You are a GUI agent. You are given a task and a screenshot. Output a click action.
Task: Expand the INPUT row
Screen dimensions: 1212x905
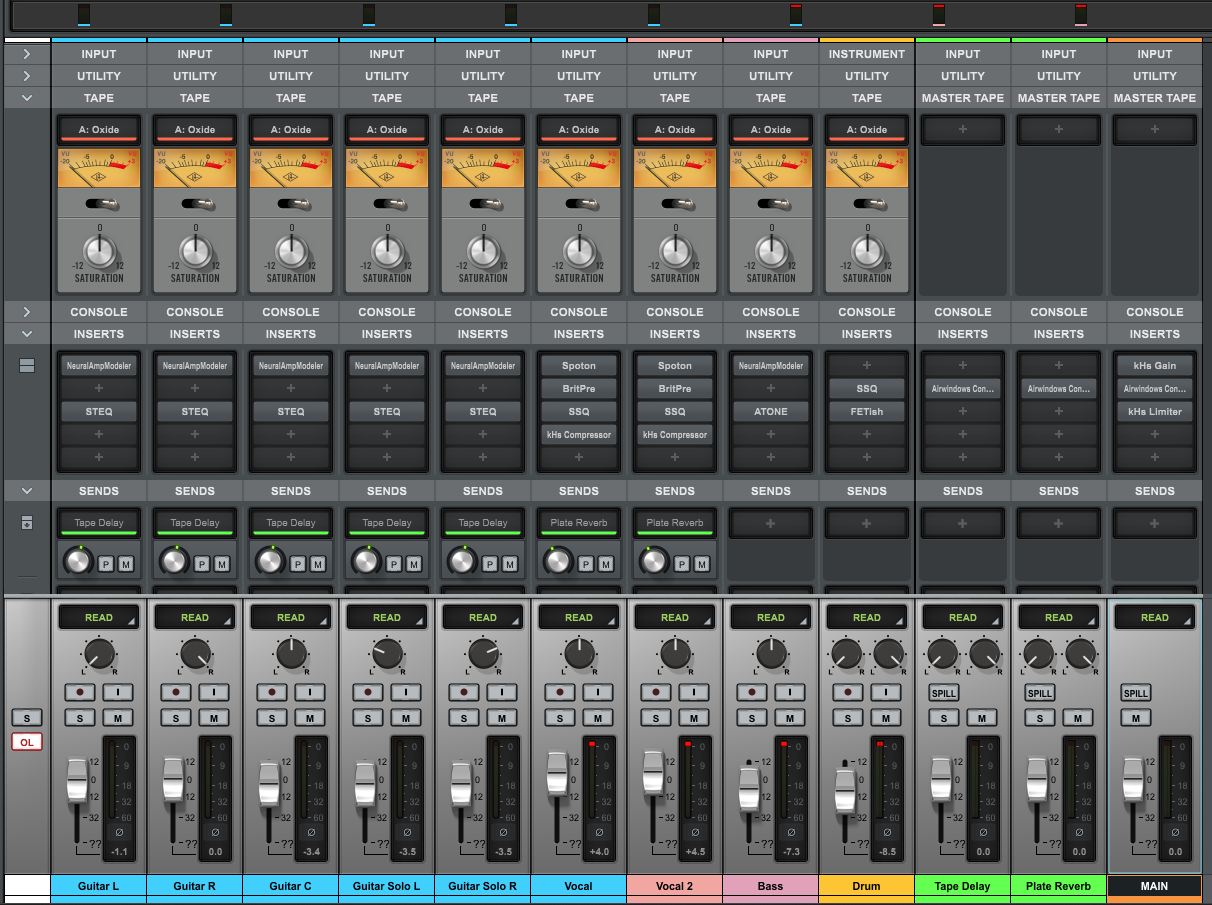[x=27, y=54]
